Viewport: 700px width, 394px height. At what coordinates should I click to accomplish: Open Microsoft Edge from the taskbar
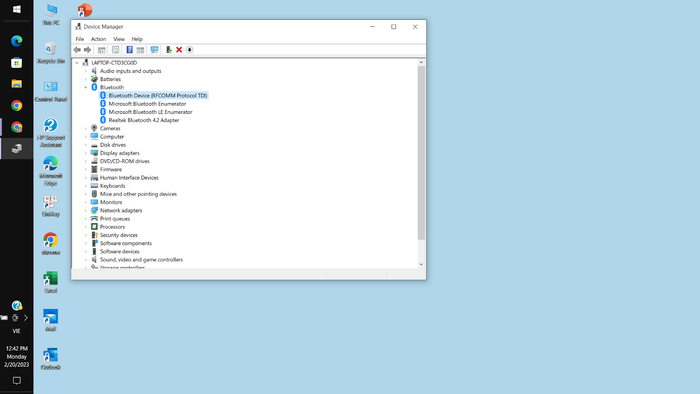pos(17,41)
